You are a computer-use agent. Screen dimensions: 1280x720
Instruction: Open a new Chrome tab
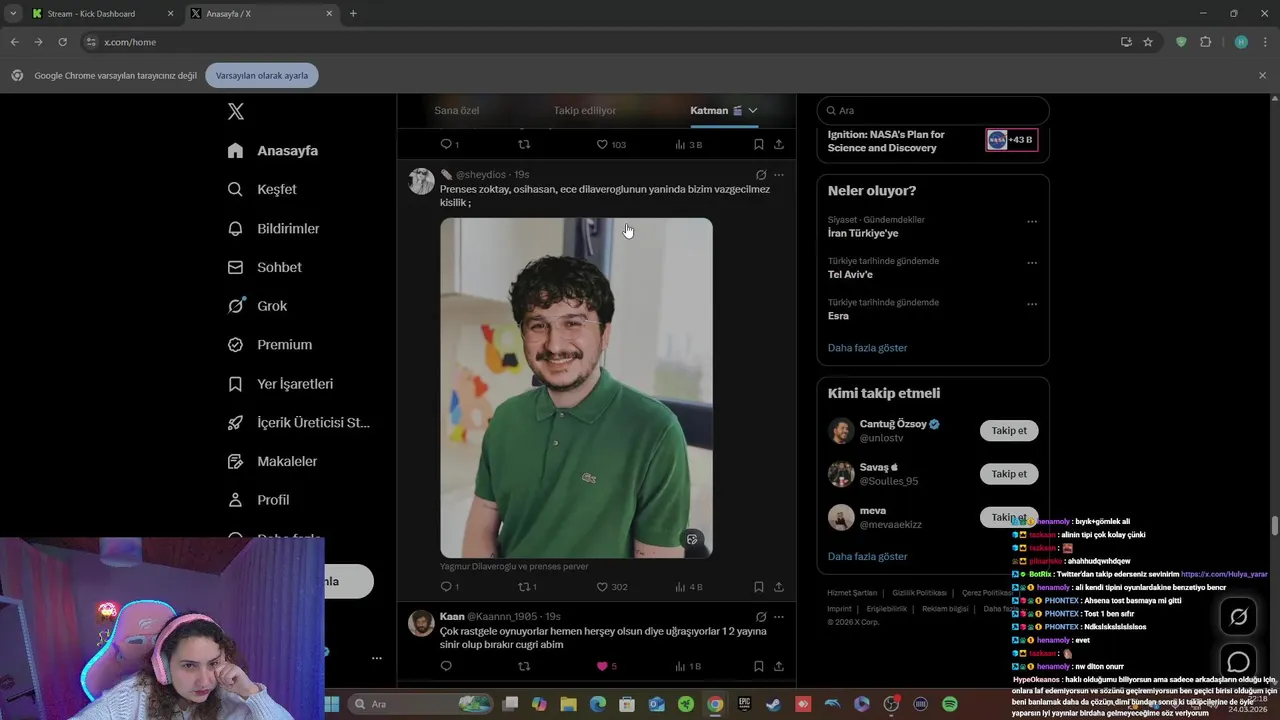(x=353, y=13)
